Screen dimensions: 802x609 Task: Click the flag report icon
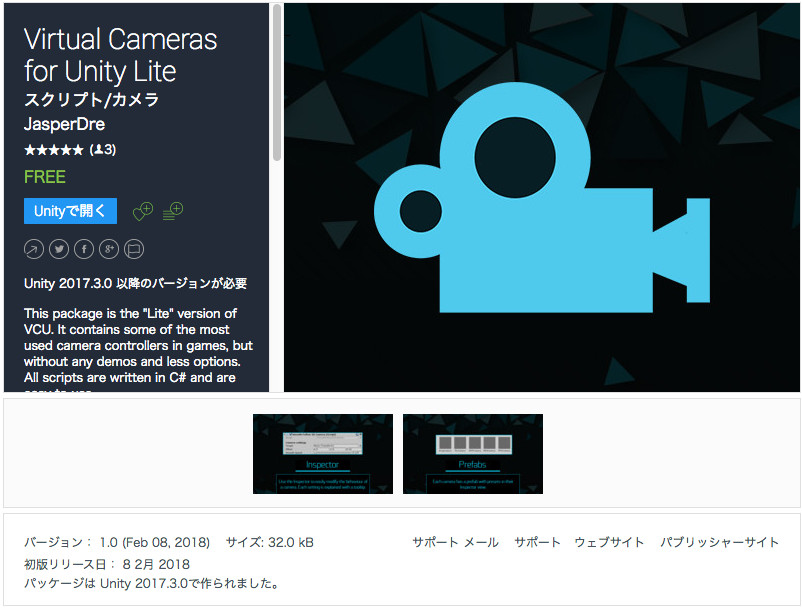(134, 250)
